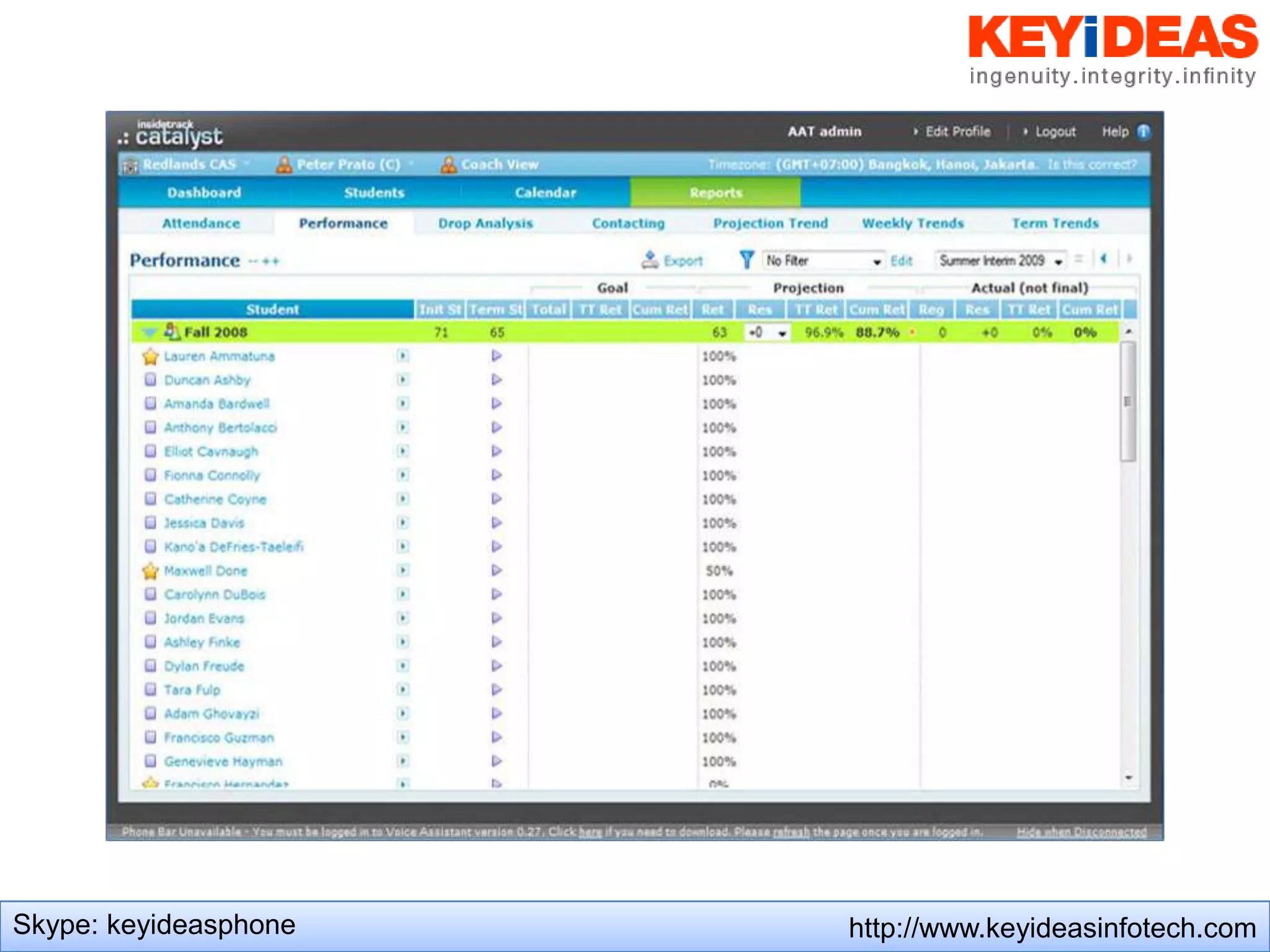Open the Projection Trend sub-tab

(x=770, y=223)
